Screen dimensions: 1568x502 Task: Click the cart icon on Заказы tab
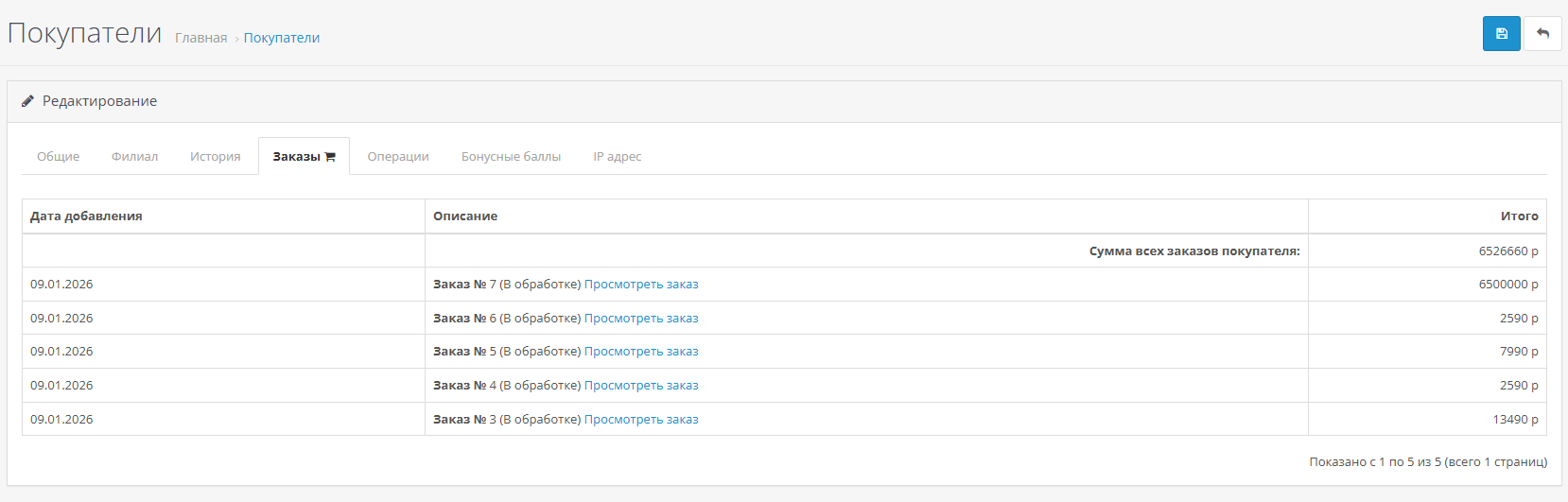click(x=330, y=157)
